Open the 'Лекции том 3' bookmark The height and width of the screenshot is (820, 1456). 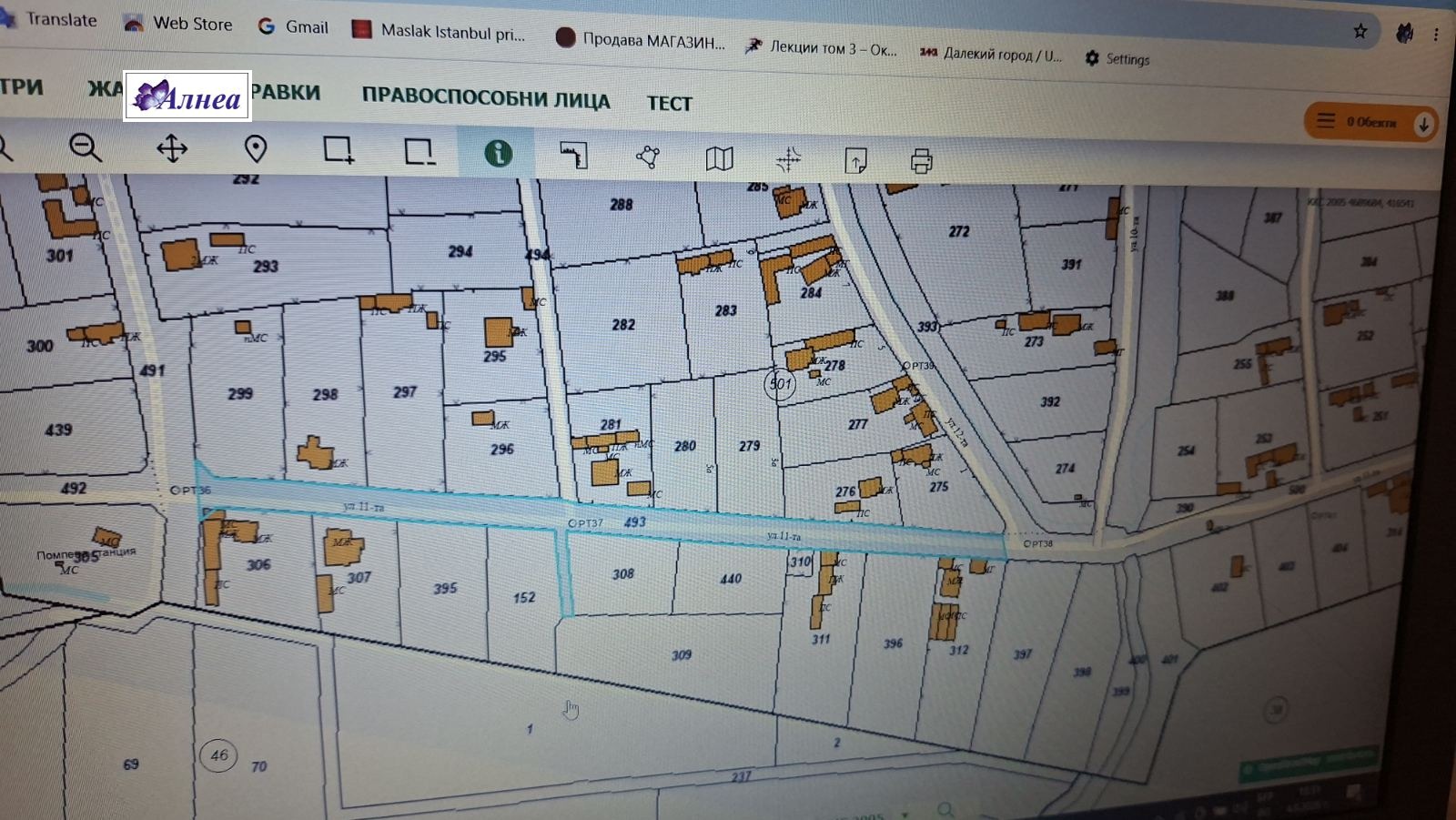pyautogui.click(x=821, y=47)
